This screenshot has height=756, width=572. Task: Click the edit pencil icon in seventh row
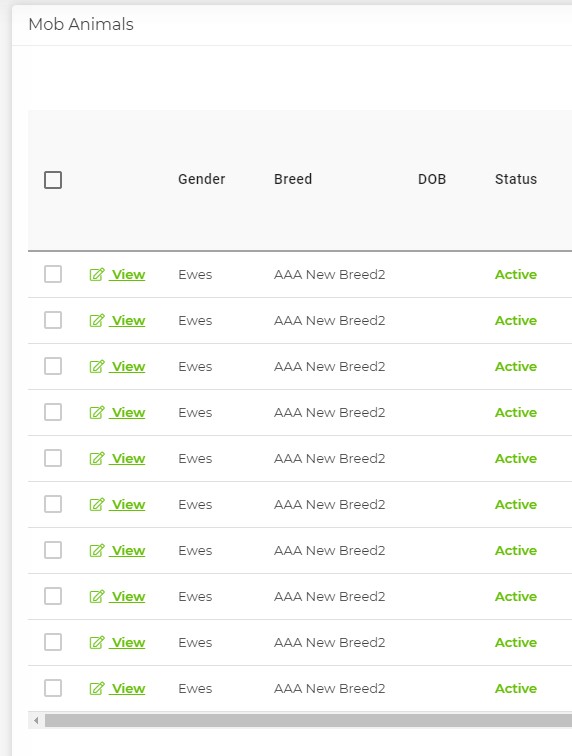point(97,550)
